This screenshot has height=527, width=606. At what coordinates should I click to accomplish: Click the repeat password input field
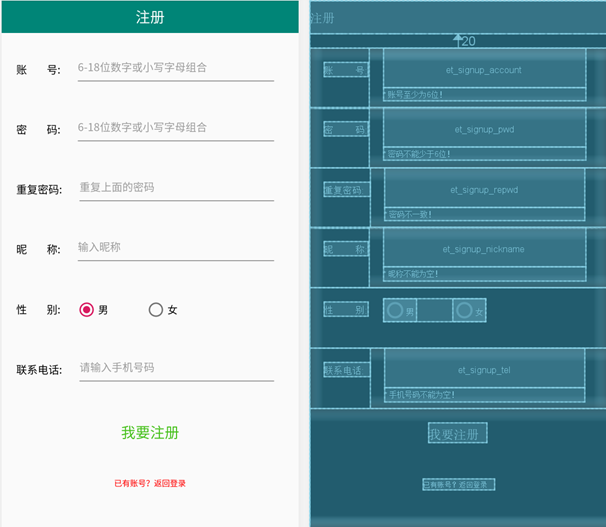pyautogui.click(x=177, y=189)
